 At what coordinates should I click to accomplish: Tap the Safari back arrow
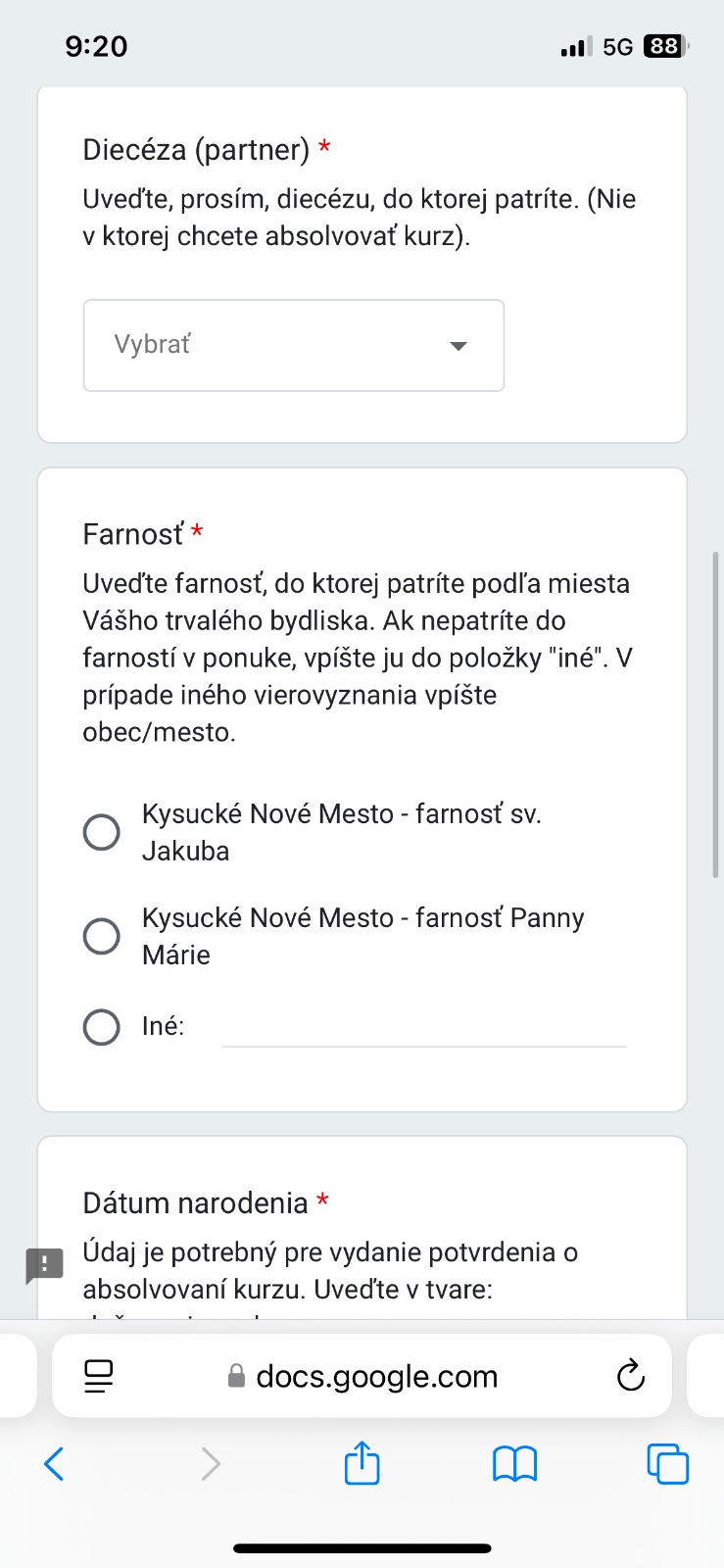(55, 1464)
